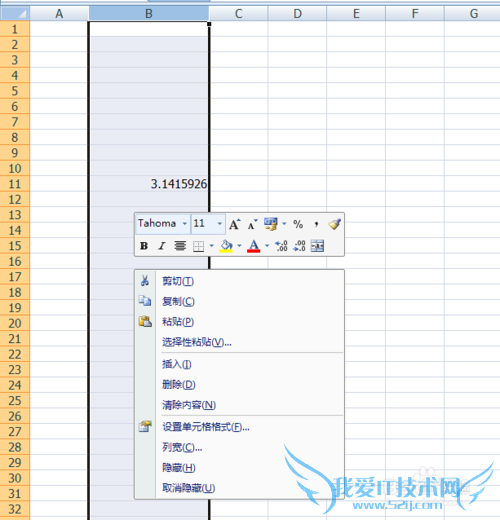
Task: Select row 26 header
Action: (15, 416)
